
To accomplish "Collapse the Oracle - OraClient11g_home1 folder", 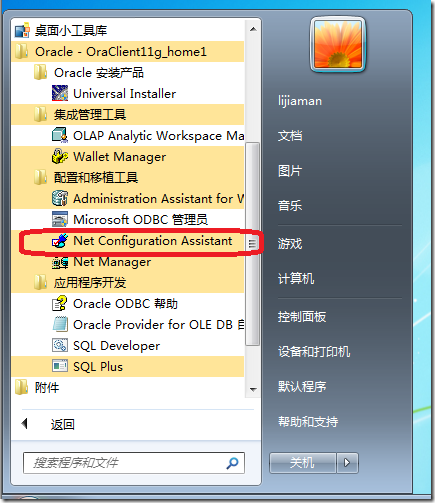I will point(127,52).
